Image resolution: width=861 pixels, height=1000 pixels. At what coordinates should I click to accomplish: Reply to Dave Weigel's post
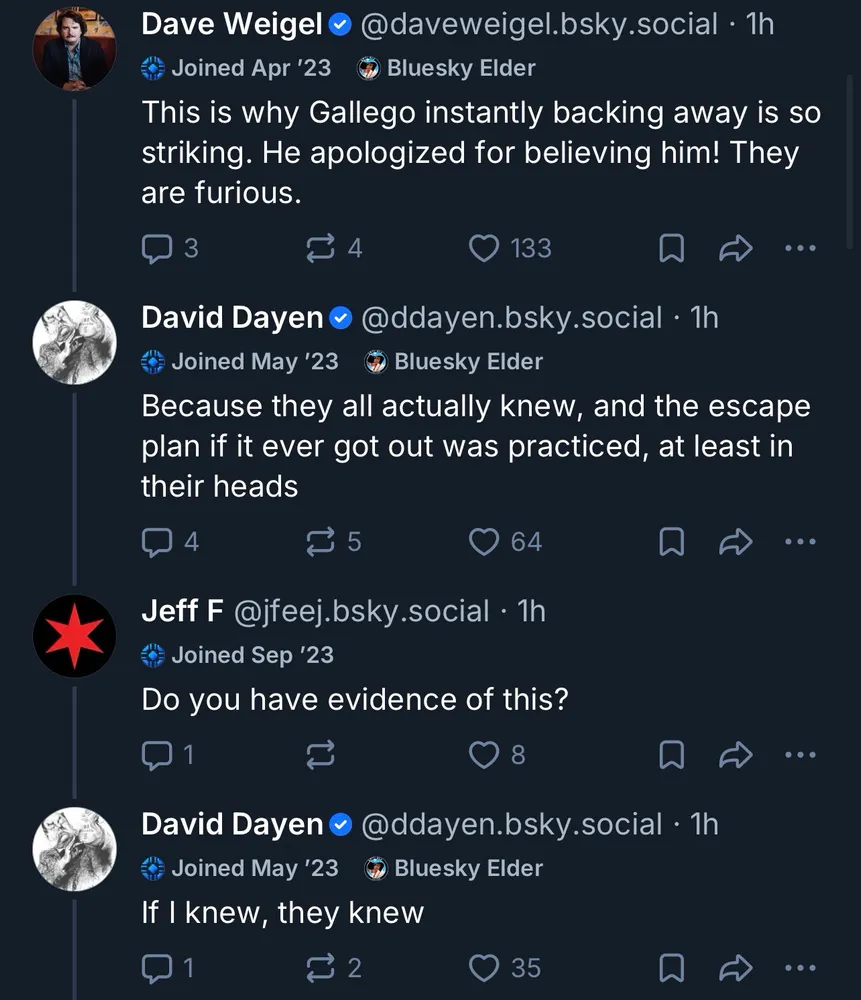coord(157,248)
